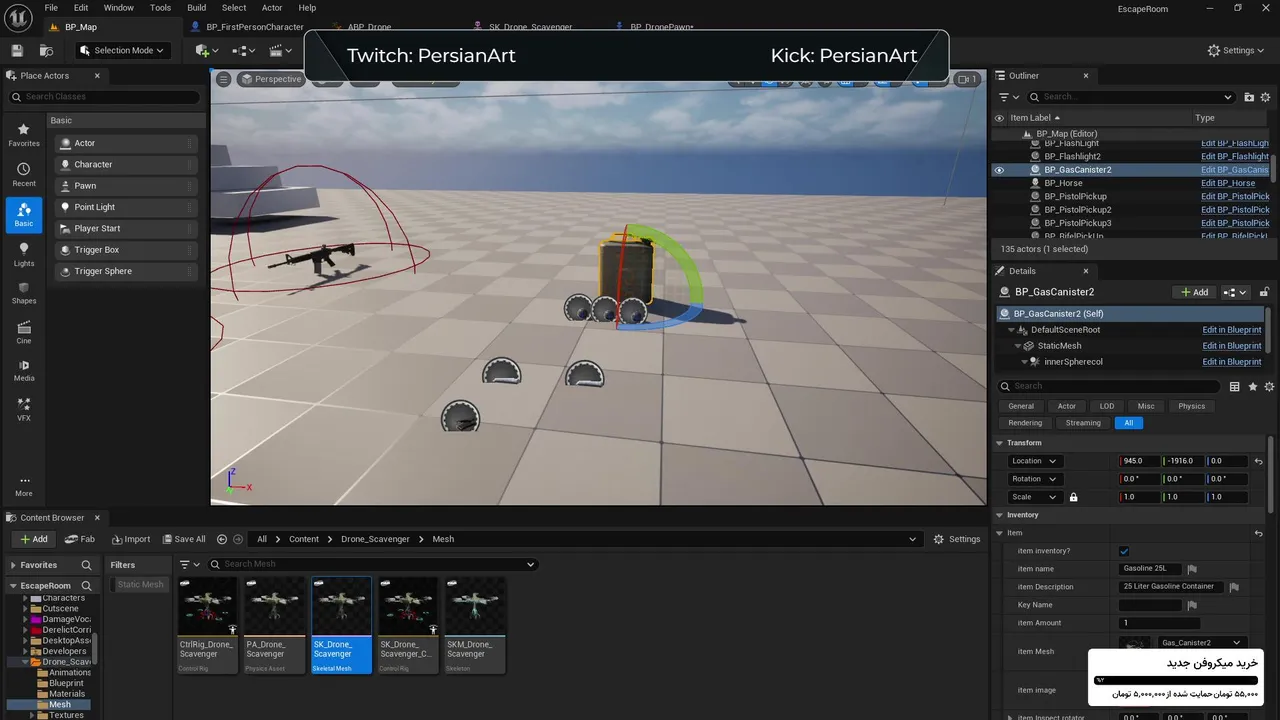Open the Window menu

[118, 8]
